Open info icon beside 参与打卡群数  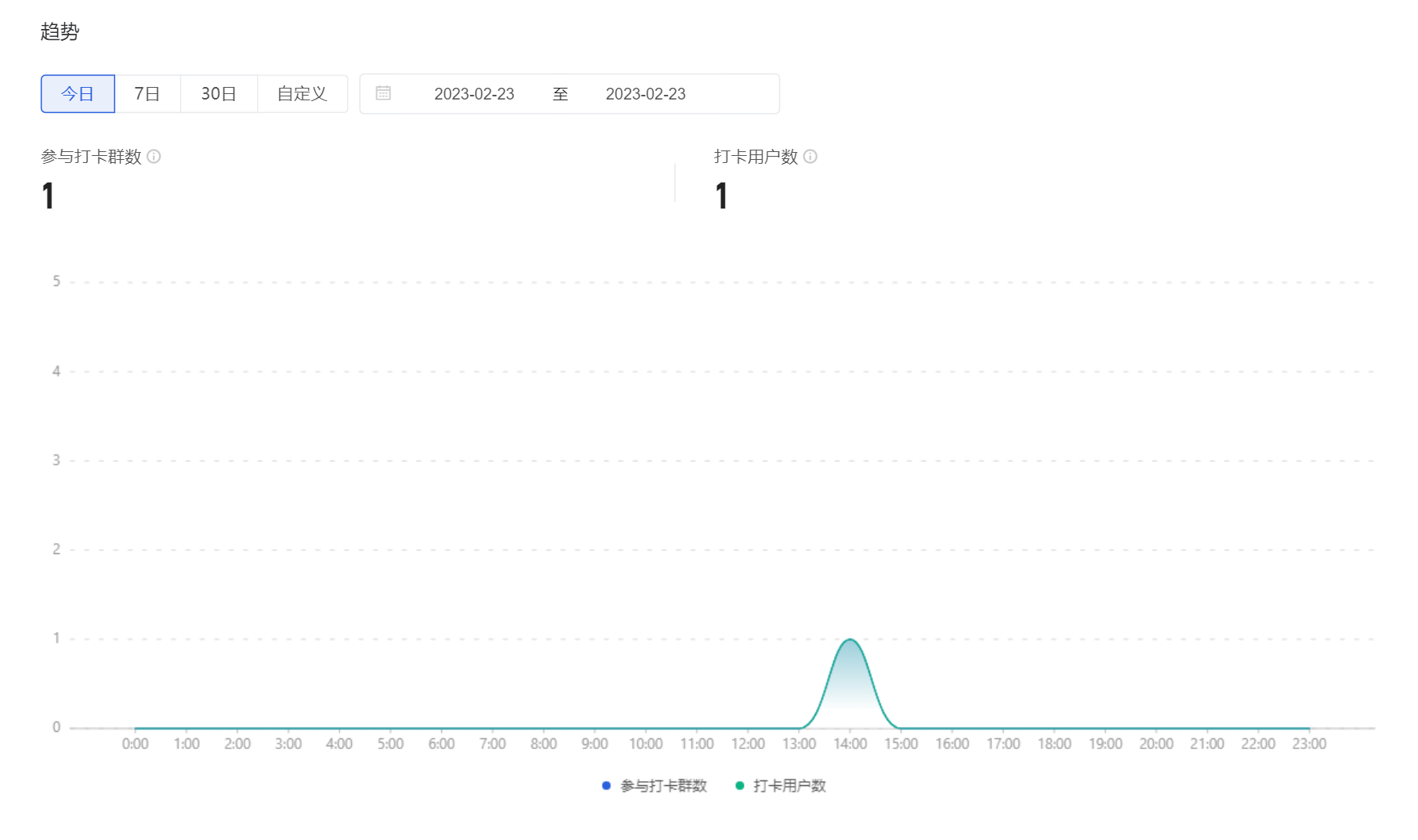coord(154,157)
